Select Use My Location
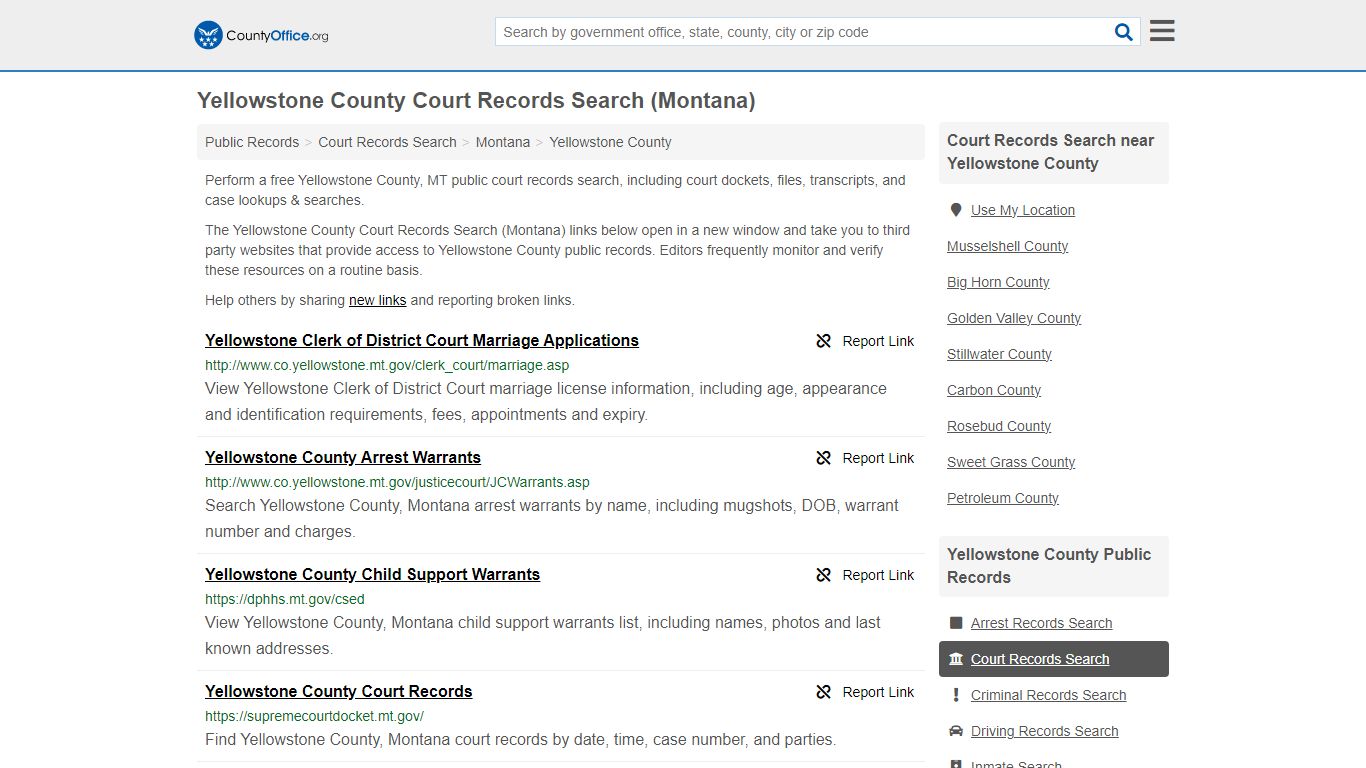The image size is (1366, 768). (x=1023, y=210)
